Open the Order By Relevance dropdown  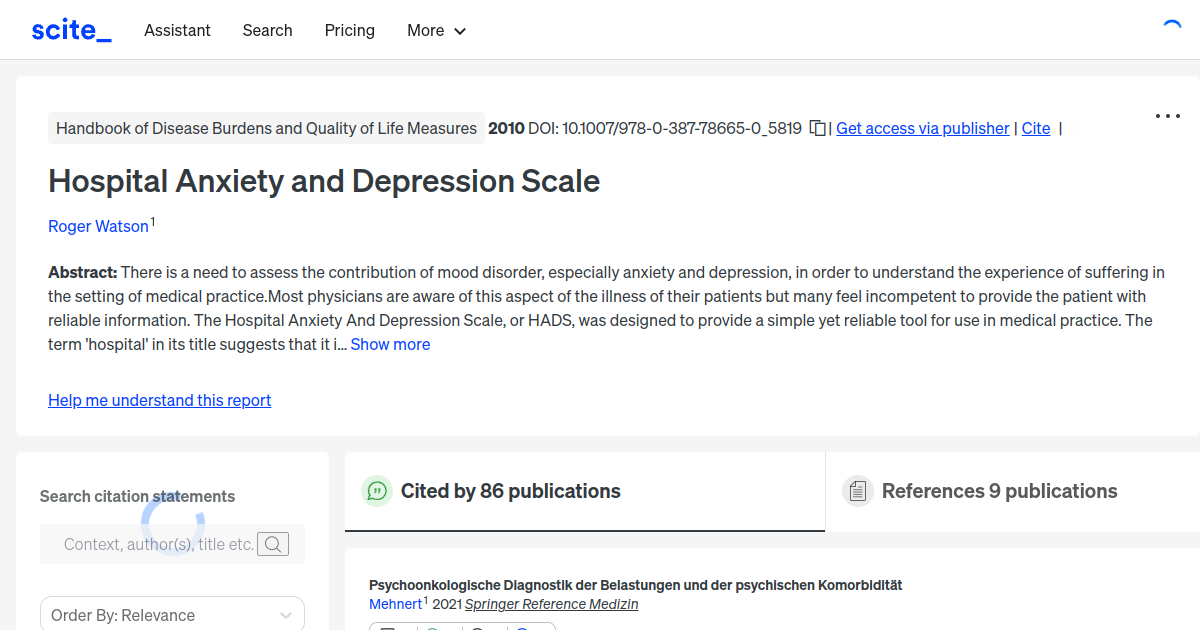pyautogui.click(x=172, y=614)
